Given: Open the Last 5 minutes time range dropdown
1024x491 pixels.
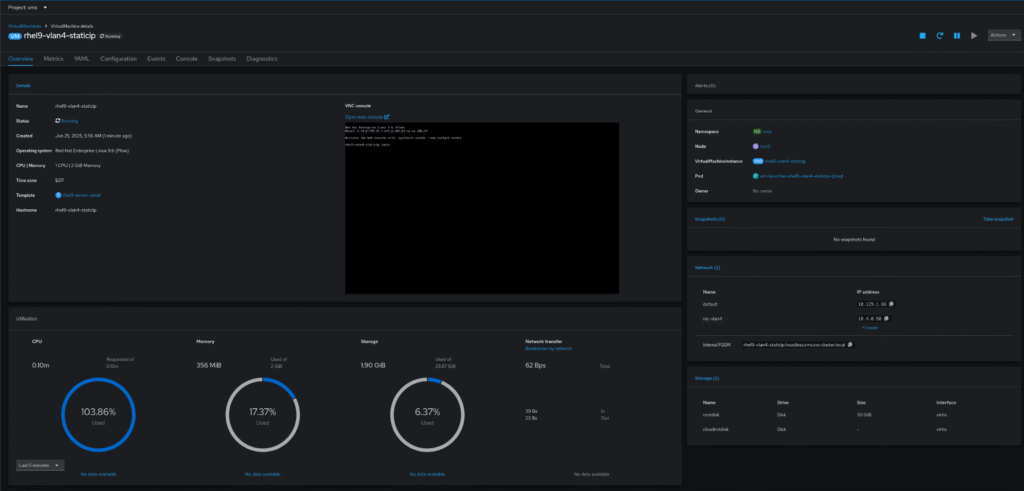Looking at the screenshot, I should coord(40,466).
